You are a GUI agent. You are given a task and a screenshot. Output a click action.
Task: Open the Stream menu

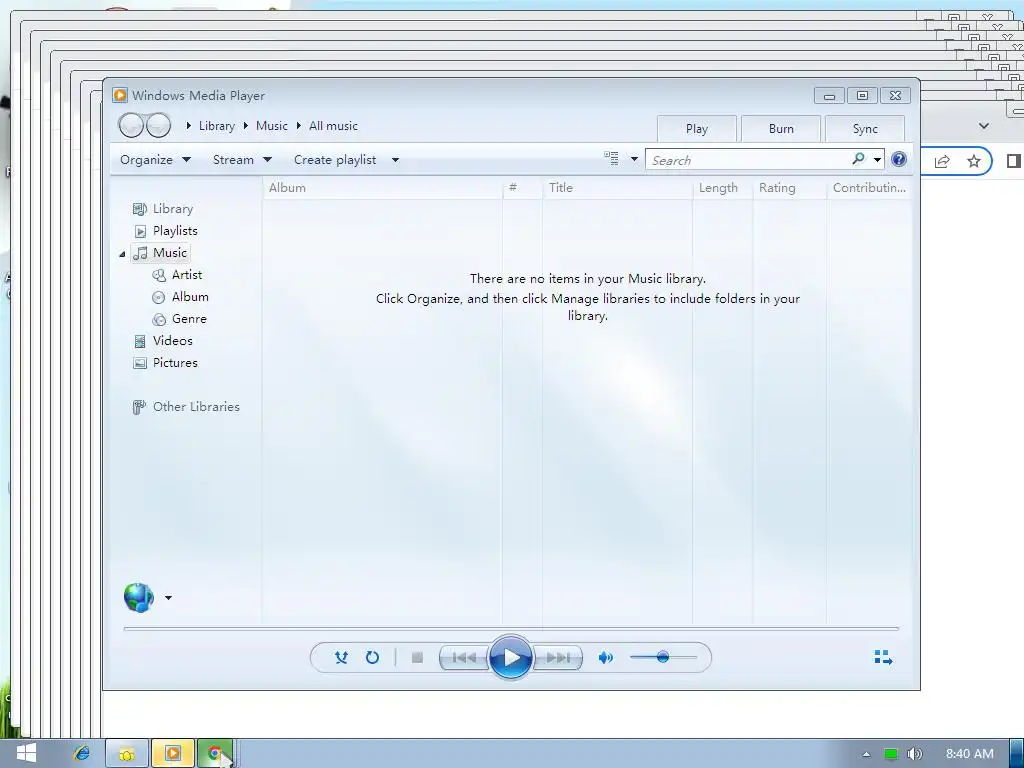coord(242,160)
